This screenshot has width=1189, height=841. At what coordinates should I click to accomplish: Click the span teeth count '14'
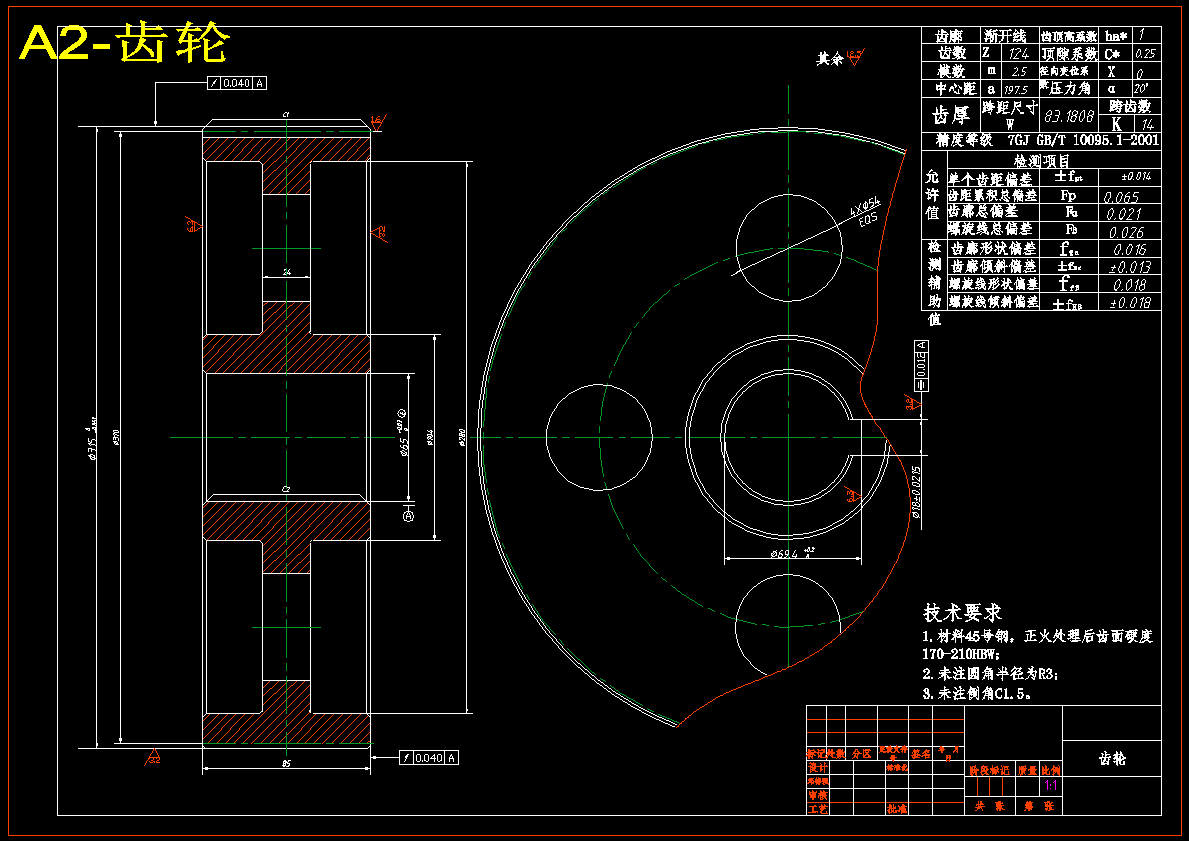pos(1147,124)
